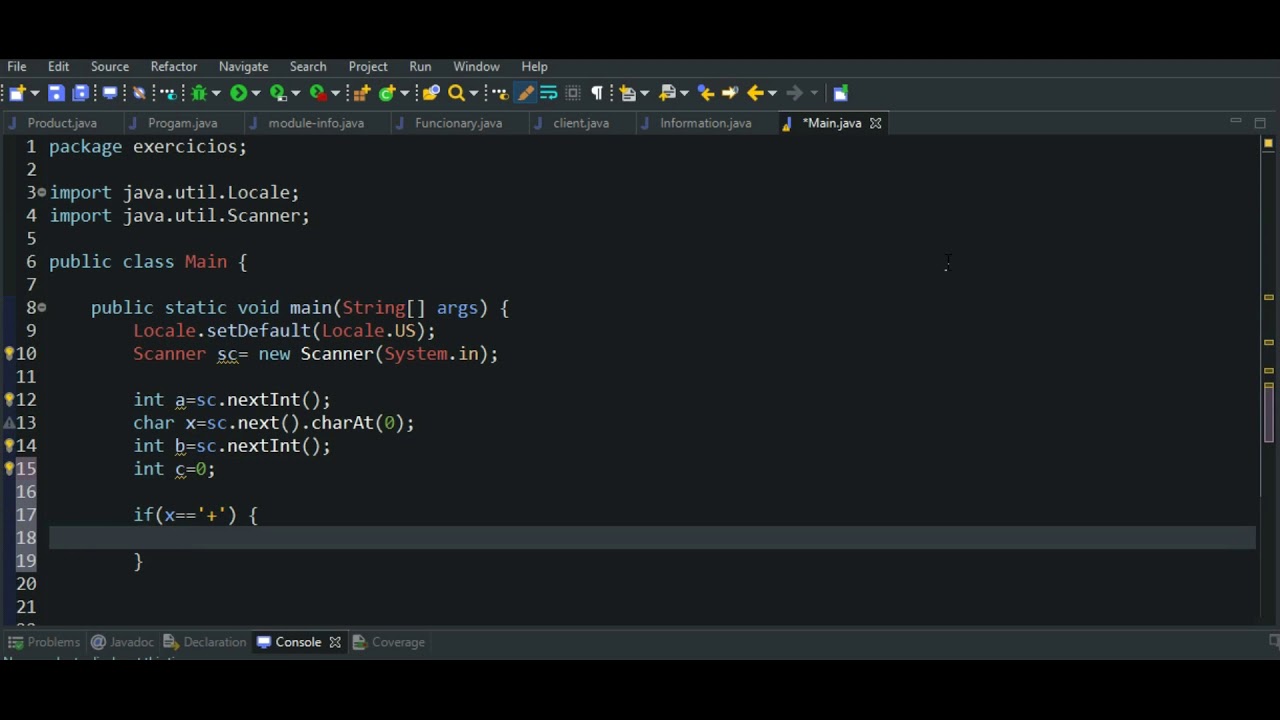The width and height of the screenshot is (1280, 720).
Task: Open the File menu
Action: point(17,67)
